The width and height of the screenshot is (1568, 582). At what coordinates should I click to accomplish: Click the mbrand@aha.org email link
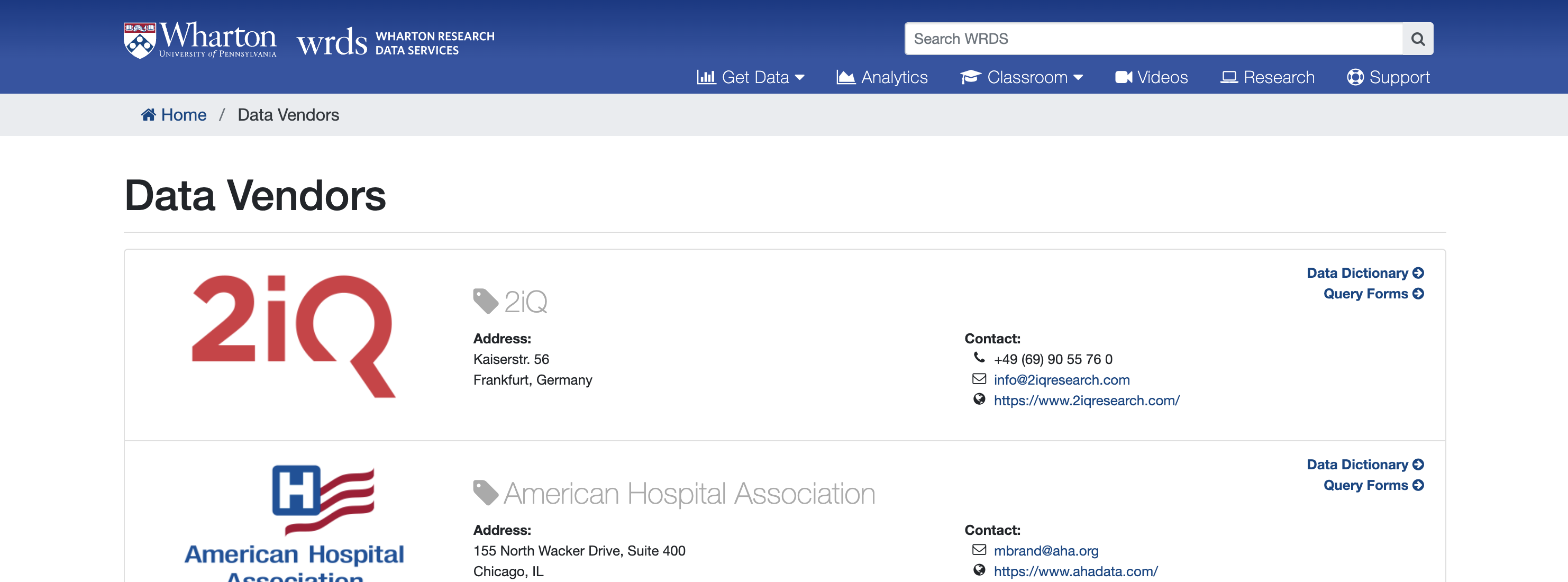(x=1046, y=551)
